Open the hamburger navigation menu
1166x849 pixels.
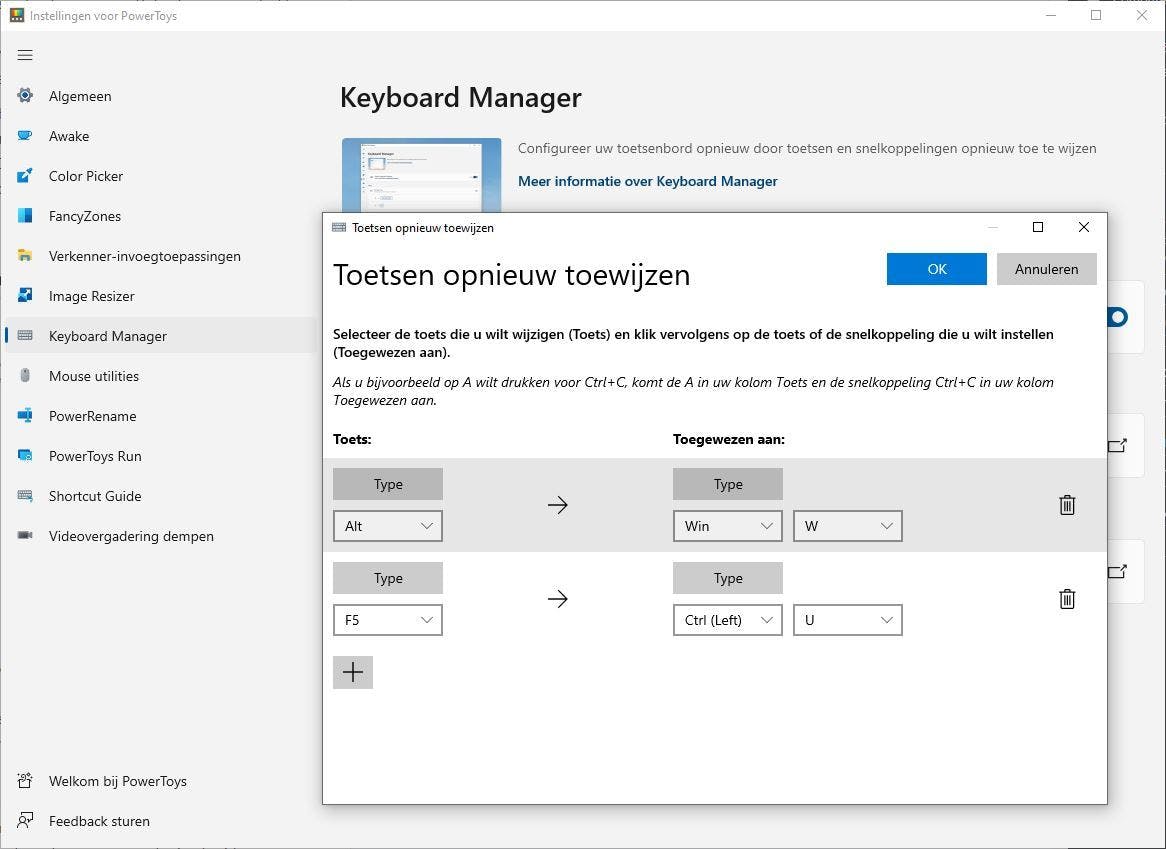point(25,55)
